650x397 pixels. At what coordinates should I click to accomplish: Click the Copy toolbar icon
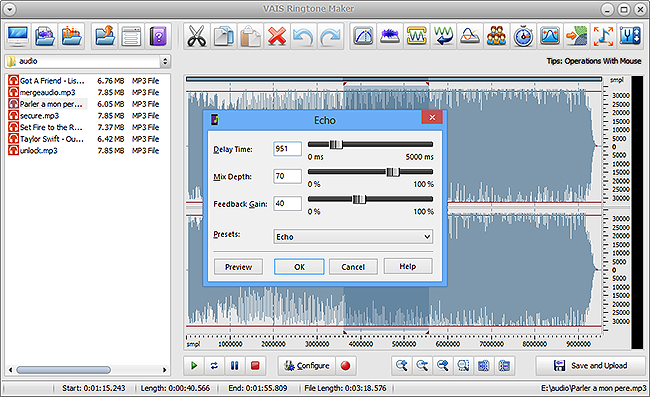coord(223,36)
